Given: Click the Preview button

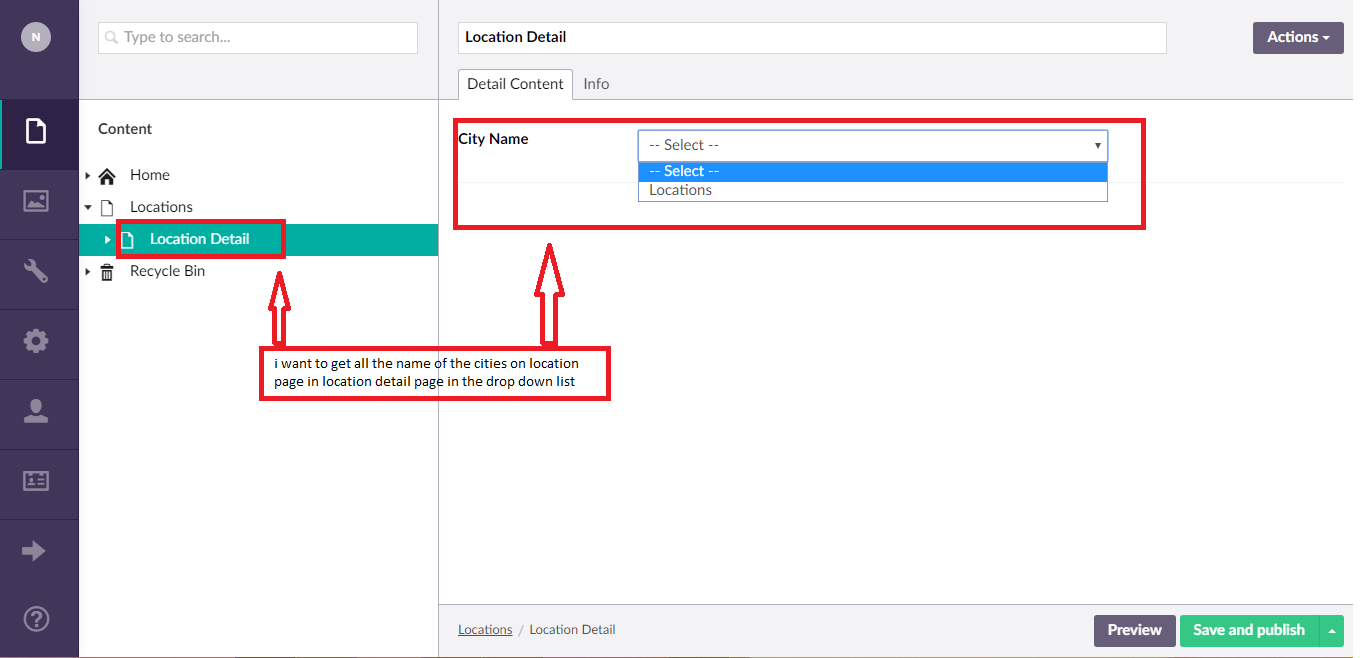Looking at the screenshot, I should coord(1134,631).
